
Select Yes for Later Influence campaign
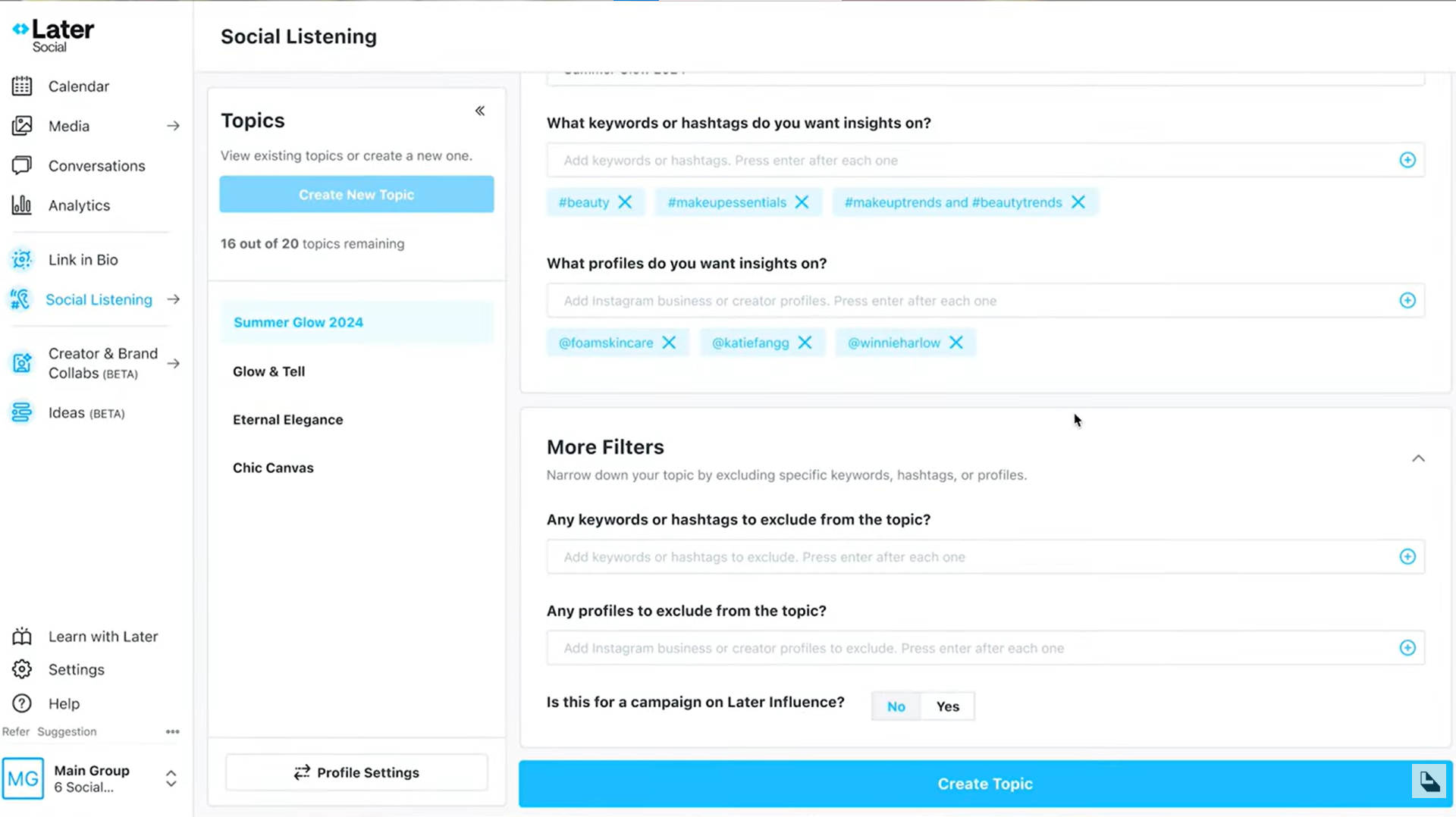948,706
